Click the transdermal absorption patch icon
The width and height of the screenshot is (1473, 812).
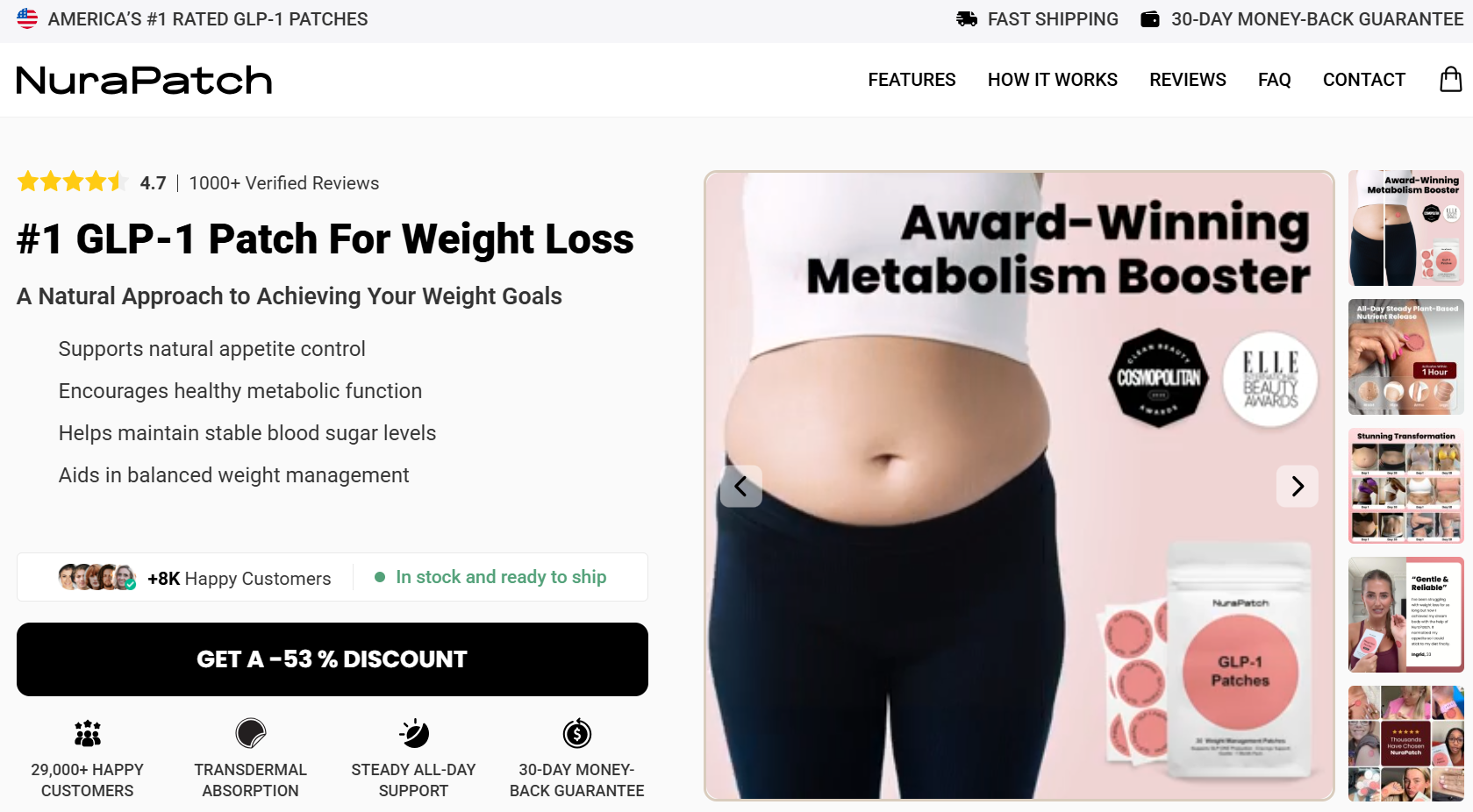[251, 733]
